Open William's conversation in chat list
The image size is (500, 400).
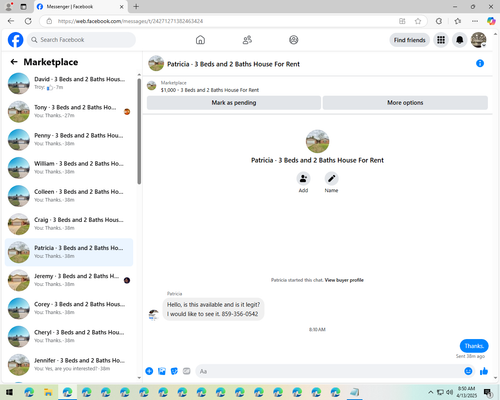[69, 168]
